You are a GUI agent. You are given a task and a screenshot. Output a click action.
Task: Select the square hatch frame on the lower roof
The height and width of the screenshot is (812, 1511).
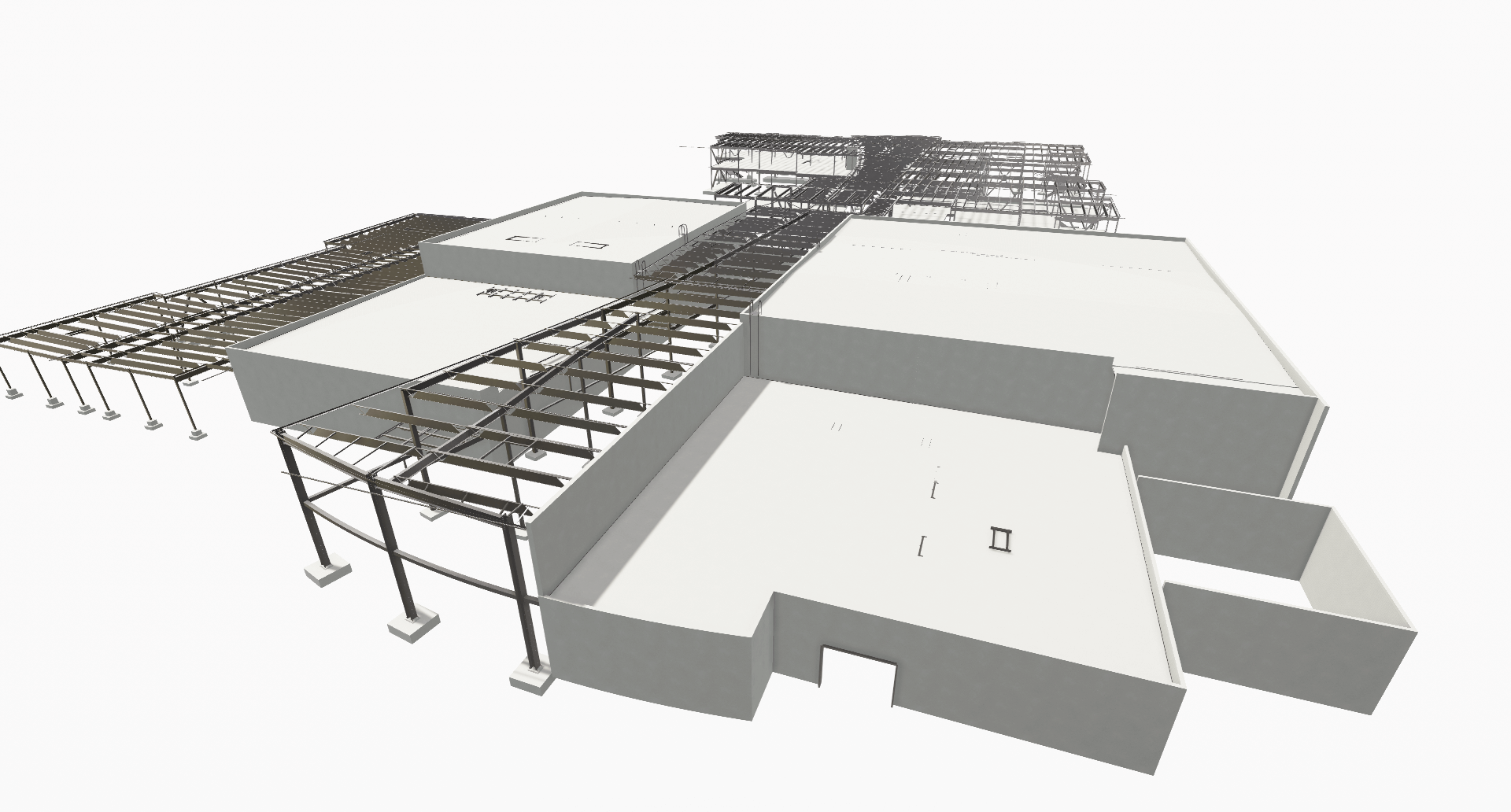click(1001, 540)
